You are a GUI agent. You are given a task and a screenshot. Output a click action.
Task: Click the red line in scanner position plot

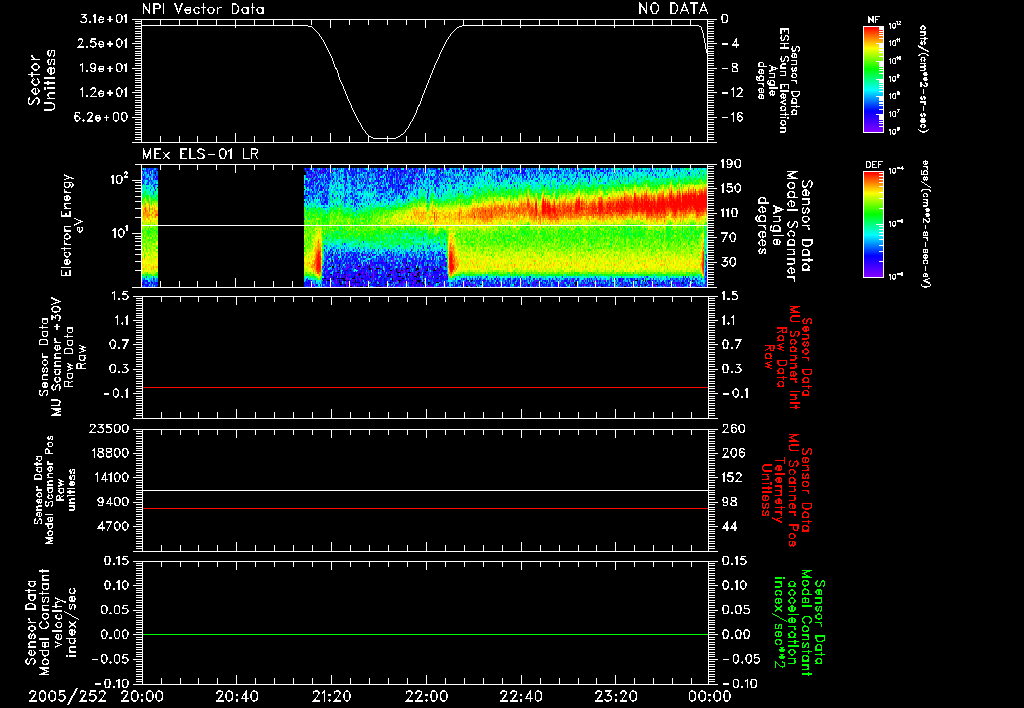coord(424,508)
